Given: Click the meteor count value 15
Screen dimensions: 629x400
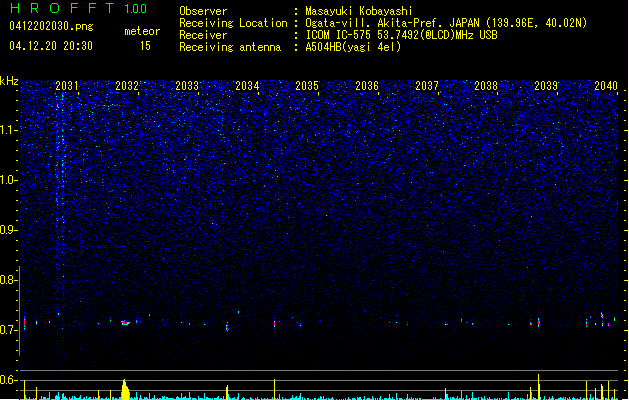Looking at the screenshot, I should [145, 46].
